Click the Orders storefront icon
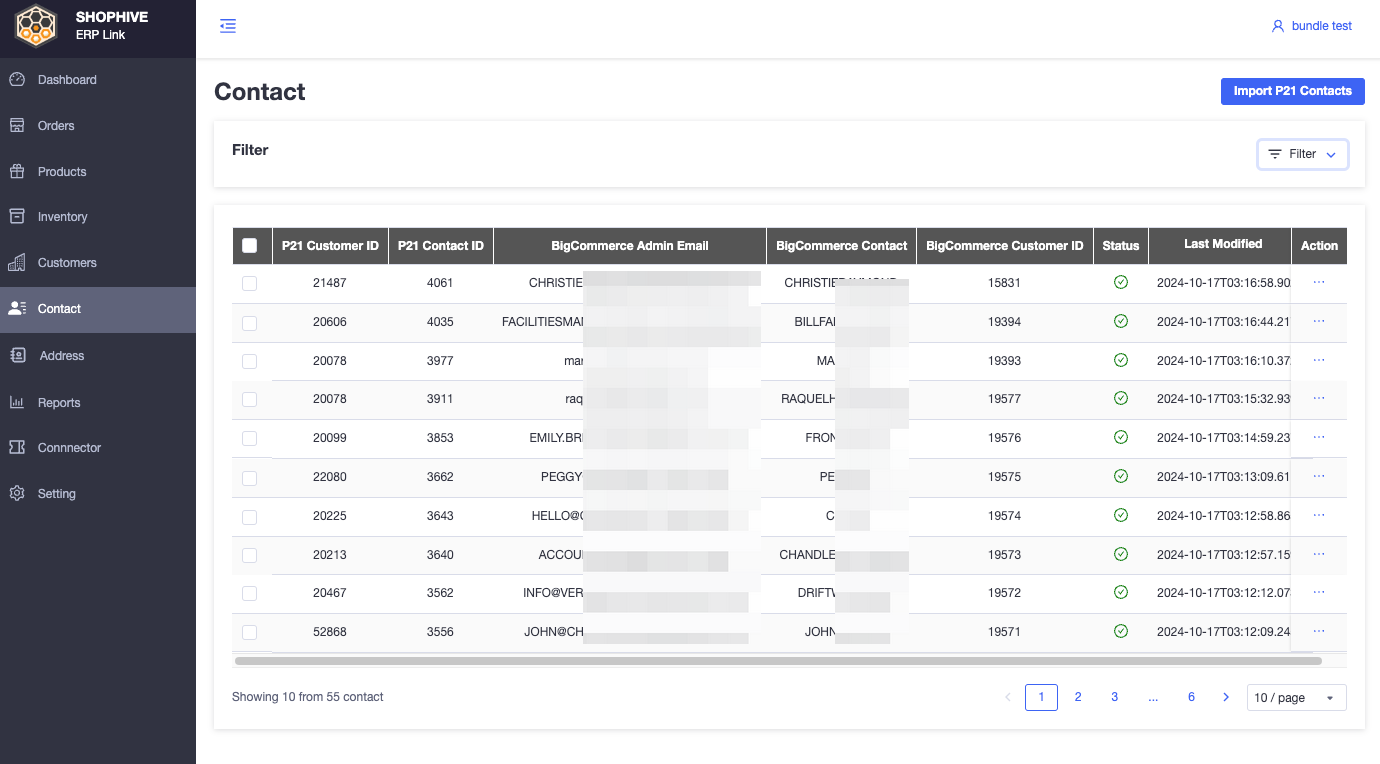This screenshot has width=1380, height=764. [17, 126]
